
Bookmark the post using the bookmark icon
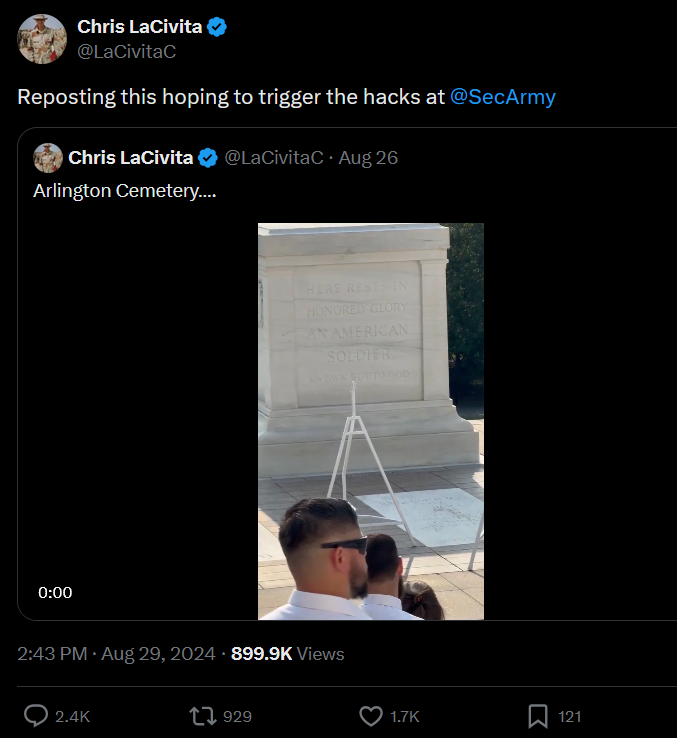pyautogui.click(x=537, y=716)
